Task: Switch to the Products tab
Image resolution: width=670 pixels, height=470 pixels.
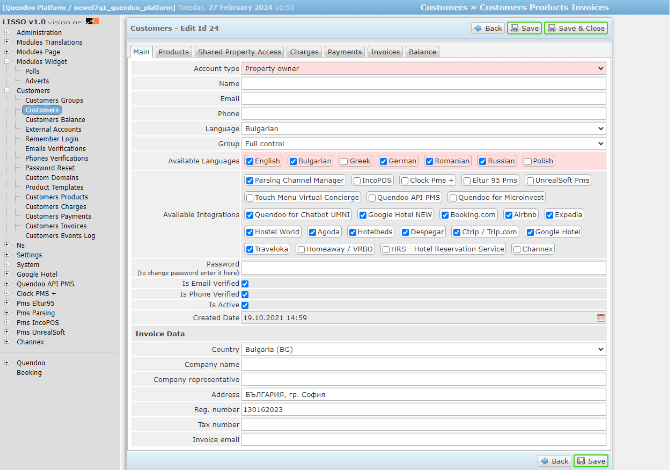Action: [174, 51]
